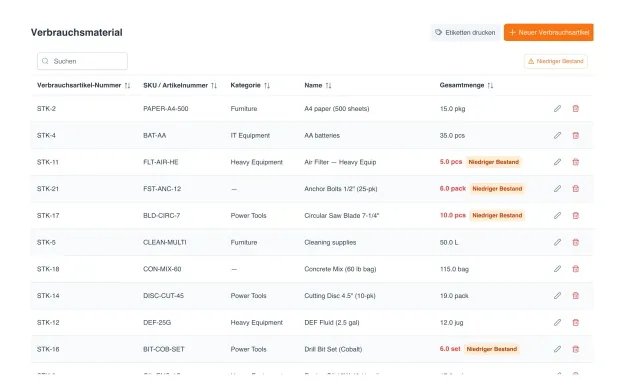Click the 50.0 L quantity
This screenshot has height=392, width=624.
coord(449,242)
